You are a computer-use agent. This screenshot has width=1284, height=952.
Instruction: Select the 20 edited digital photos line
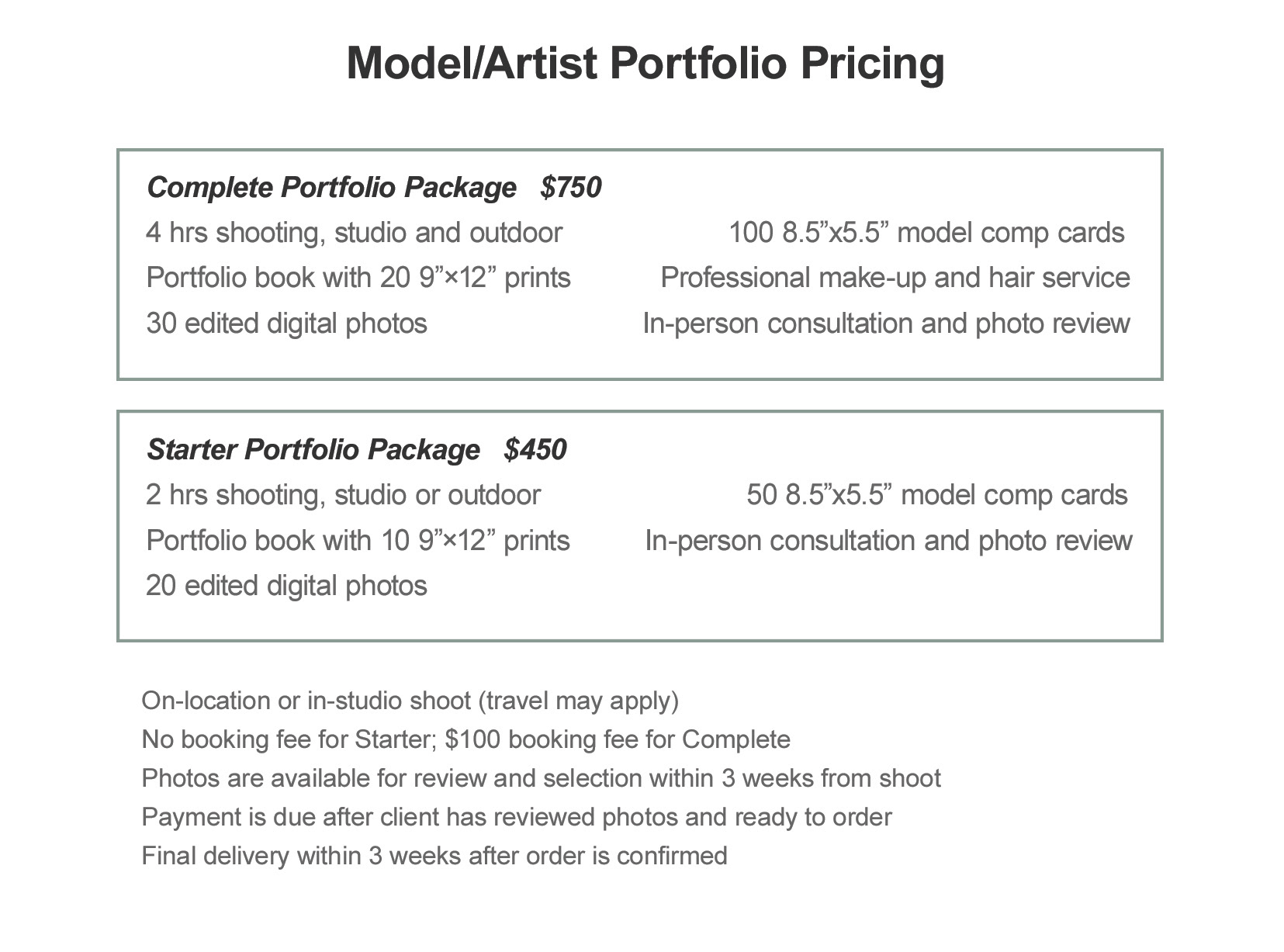(286, 586)
